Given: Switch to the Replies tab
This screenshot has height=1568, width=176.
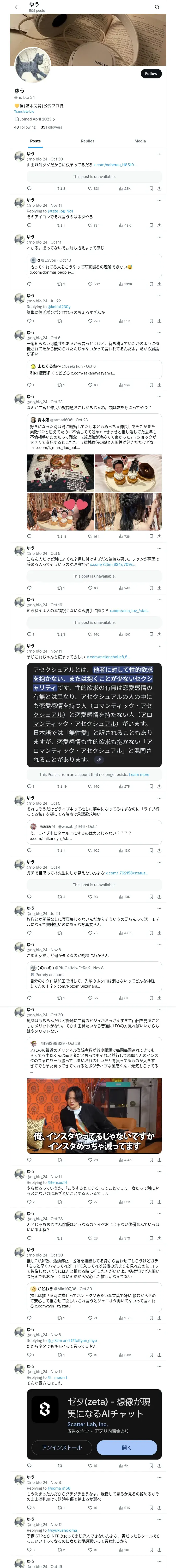Looking at the screenshot, I should click(x=87, y=141).
